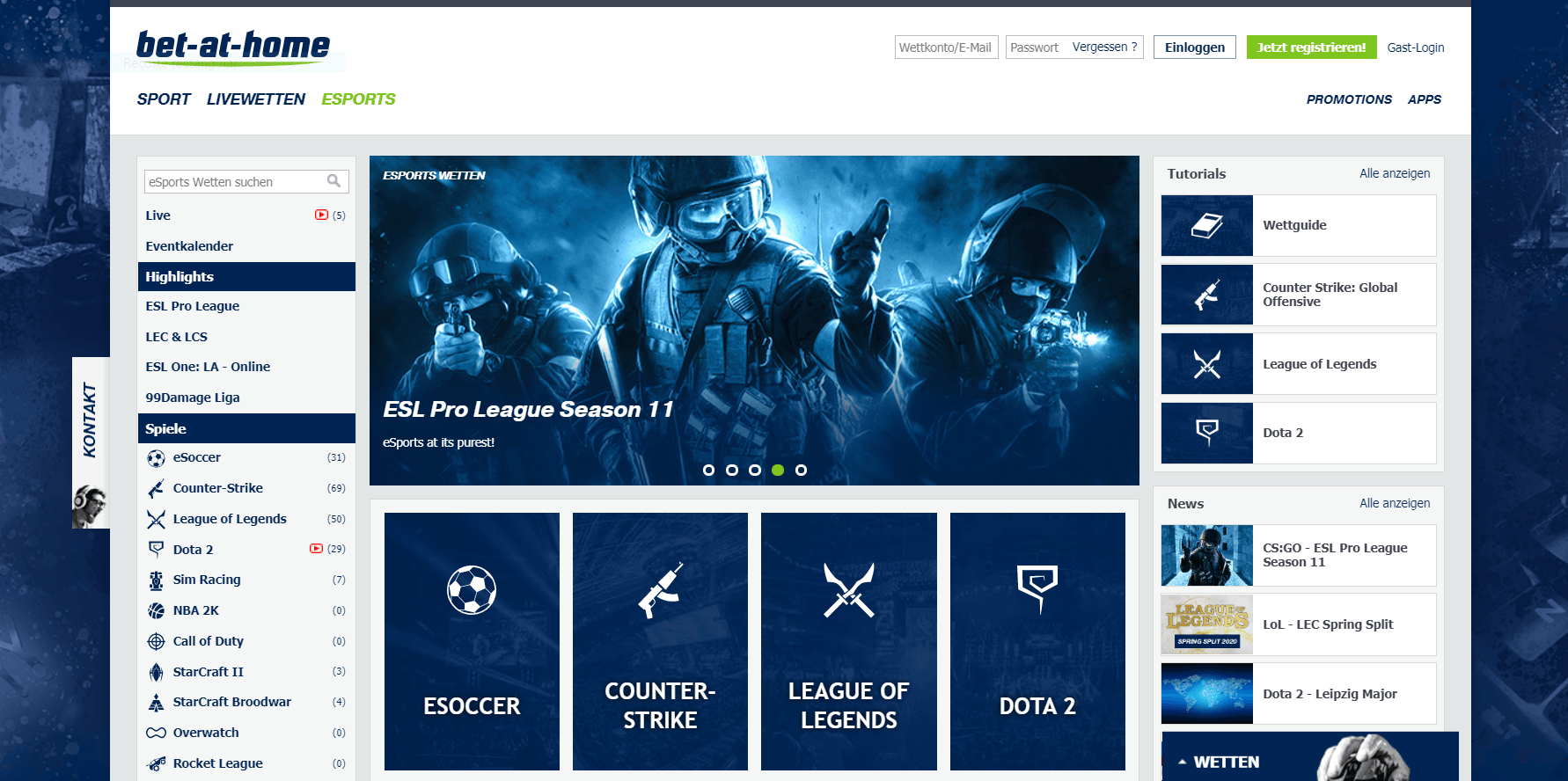Viewport: 1568px width, 781px height.
Task: Click the eSoccer ball sidebar icon
Action: 156,458
